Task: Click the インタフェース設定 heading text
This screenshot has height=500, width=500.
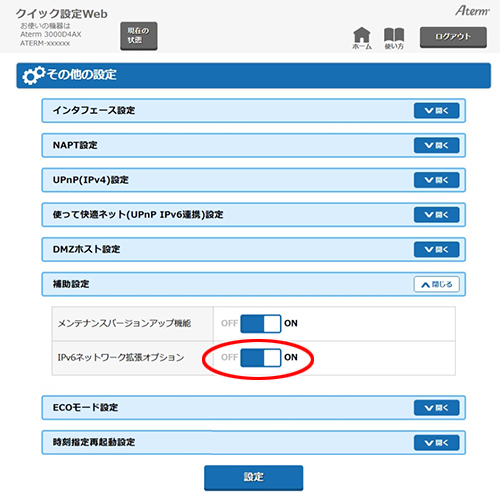Action: pos(94,110)
